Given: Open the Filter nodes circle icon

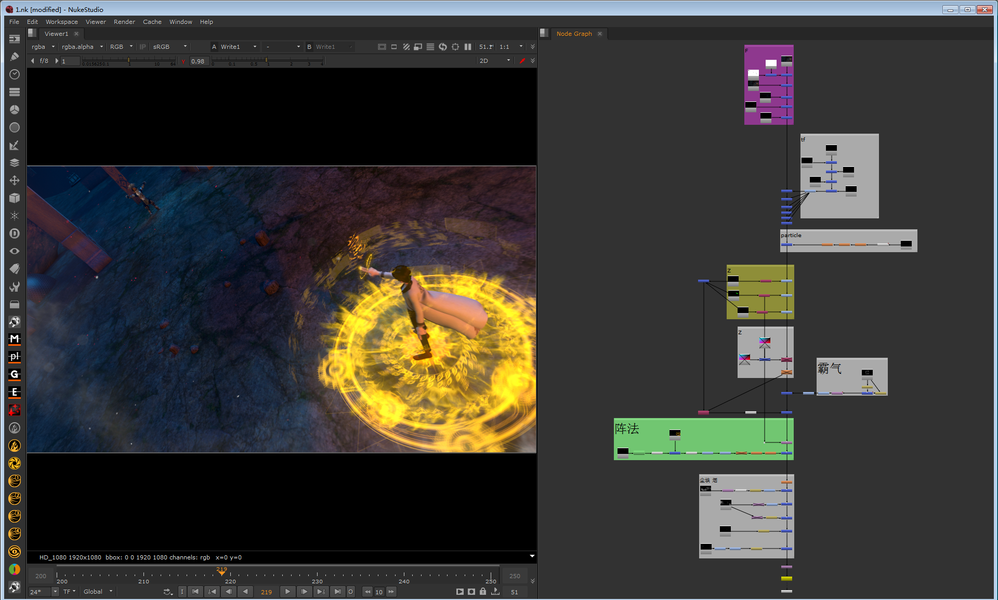Looking at the screenshot, I should click(14, 127).
